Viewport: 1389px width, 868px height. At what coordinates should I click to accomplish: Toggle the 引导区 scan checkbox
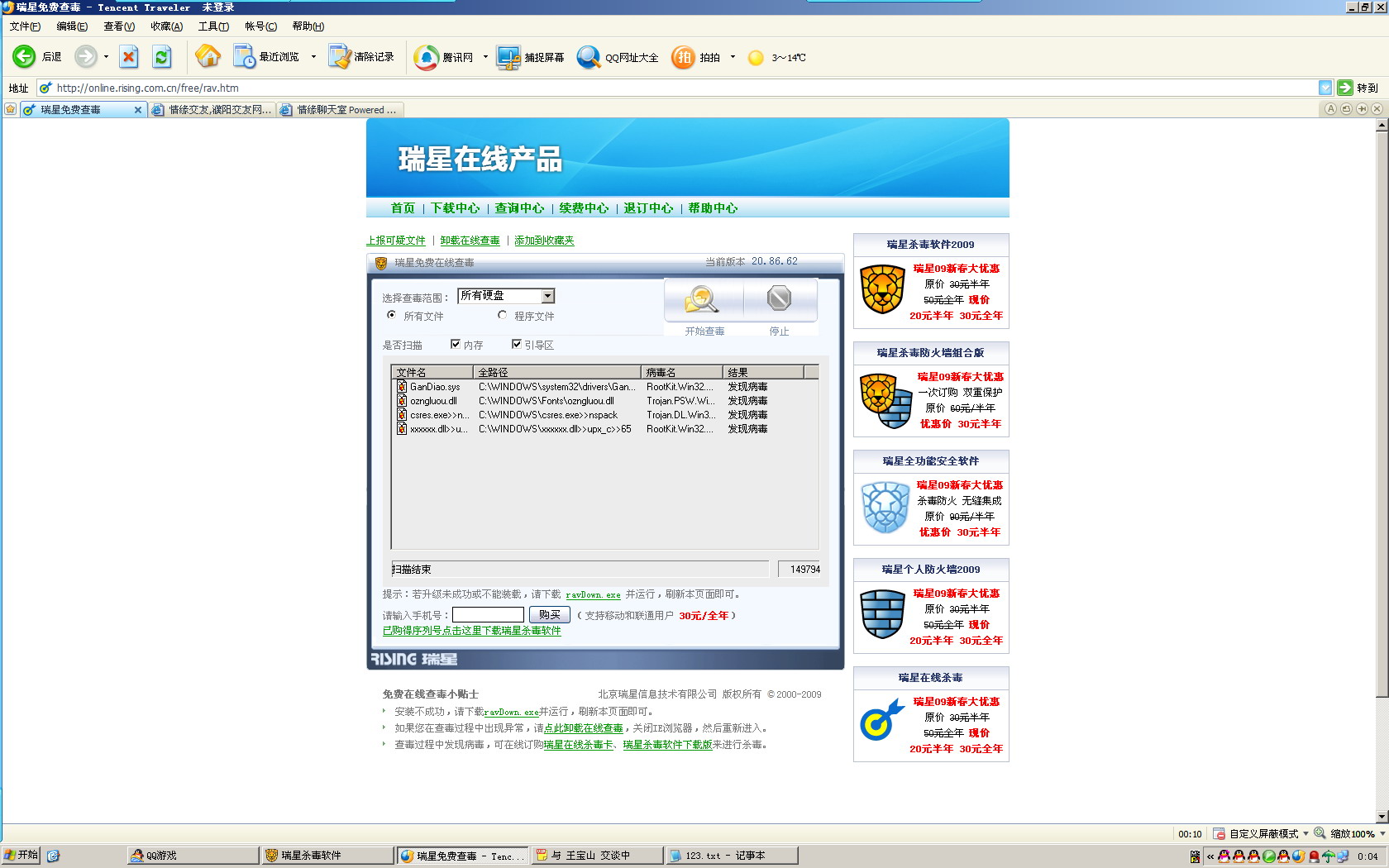[516, 344]
